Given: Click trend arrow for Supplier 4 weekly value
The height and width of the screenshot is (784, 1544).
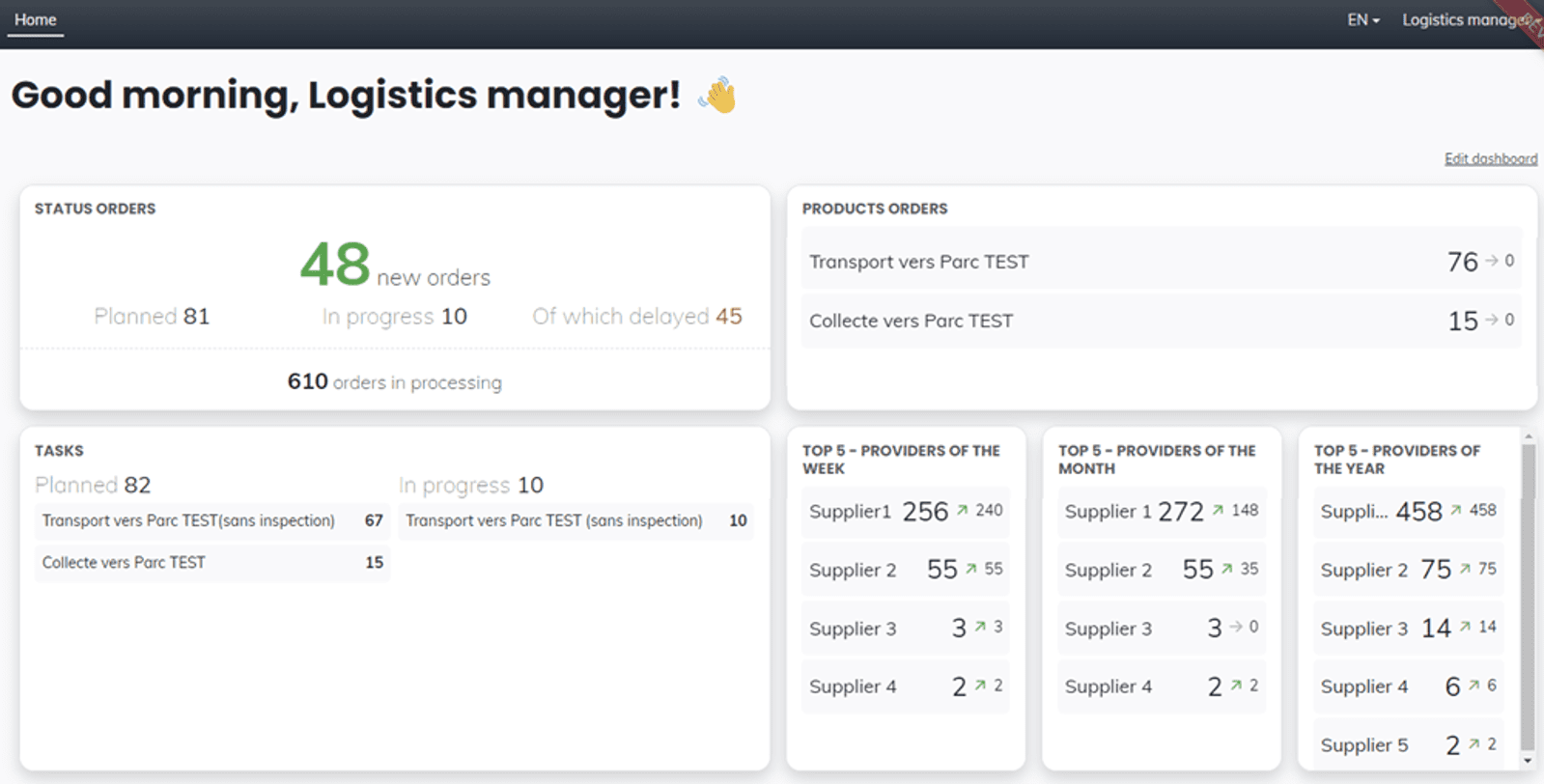Looking at the screenshot, I should coord(980,686).
